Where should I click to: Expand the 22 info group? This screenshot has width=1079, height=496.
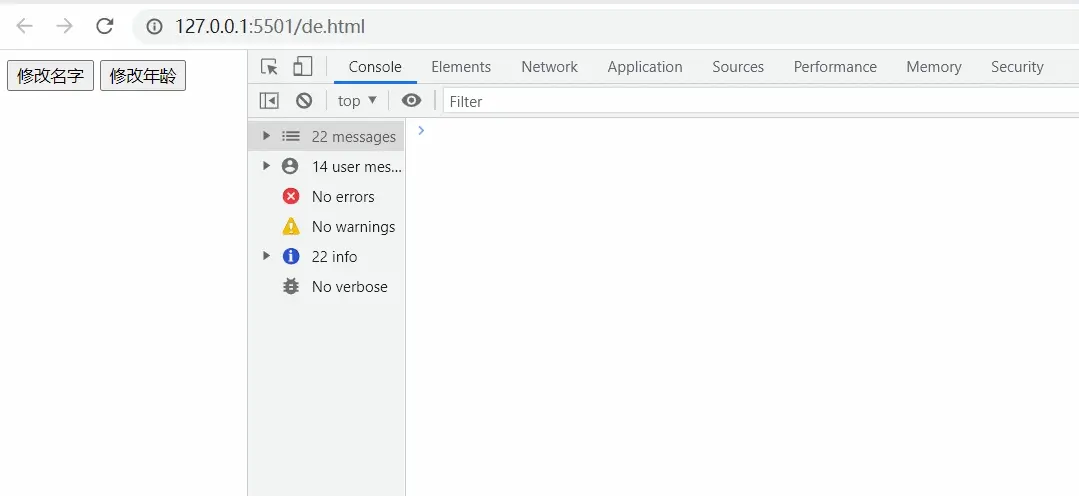(266, 256)
